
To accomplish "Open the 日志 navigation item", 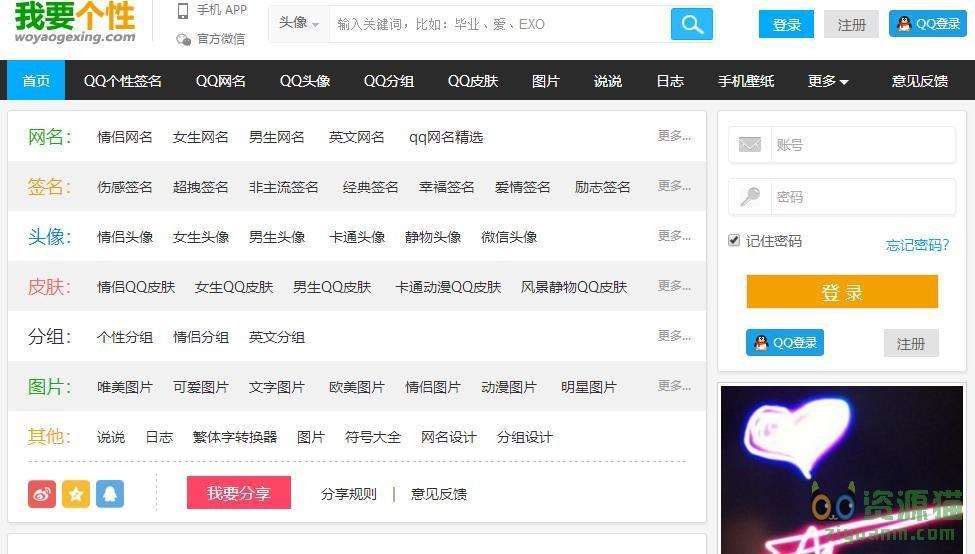I will pyautogui.click(x=670, y=81).
